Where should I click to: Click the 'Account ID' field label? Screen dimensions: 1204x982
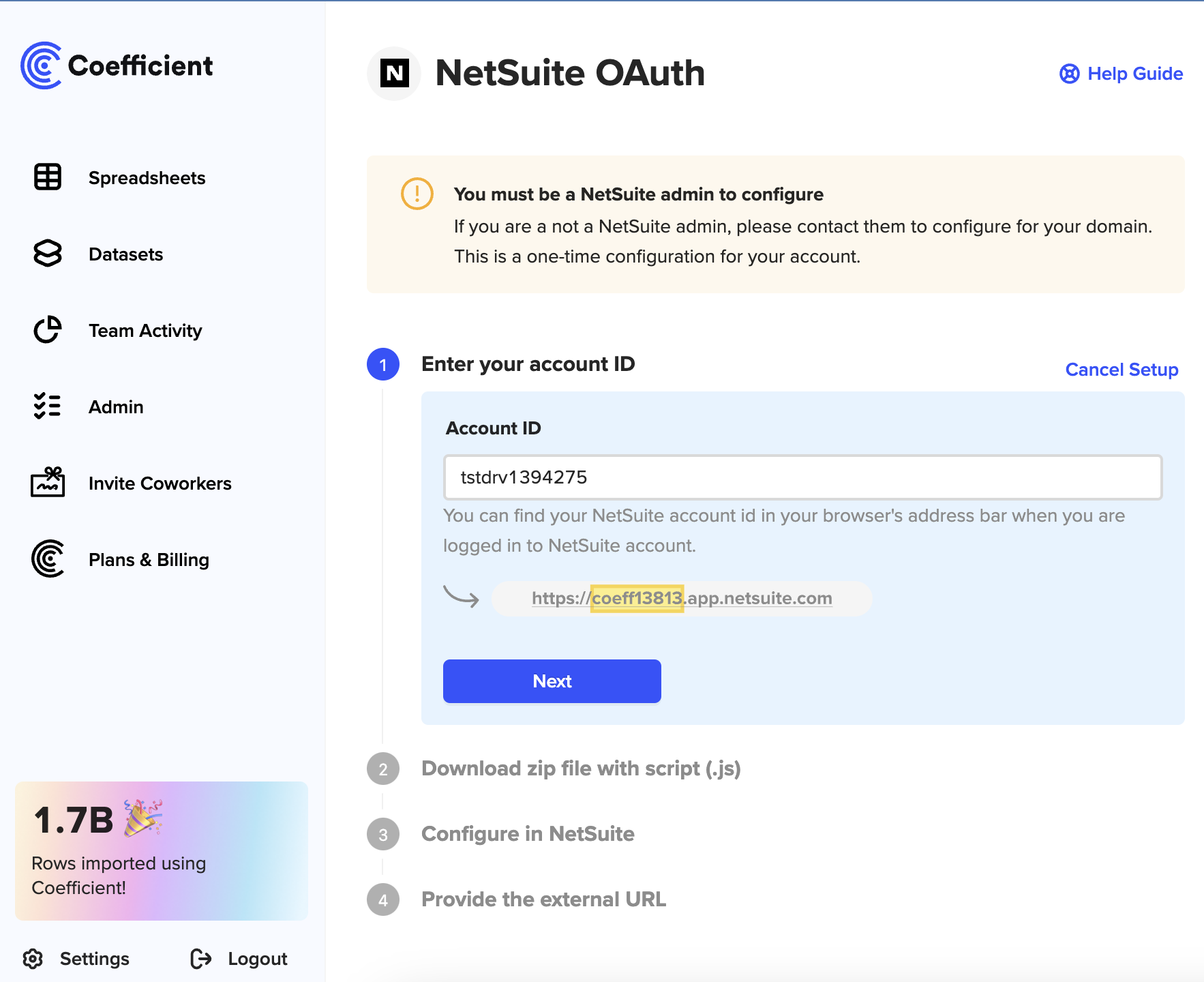click(494, 428)
